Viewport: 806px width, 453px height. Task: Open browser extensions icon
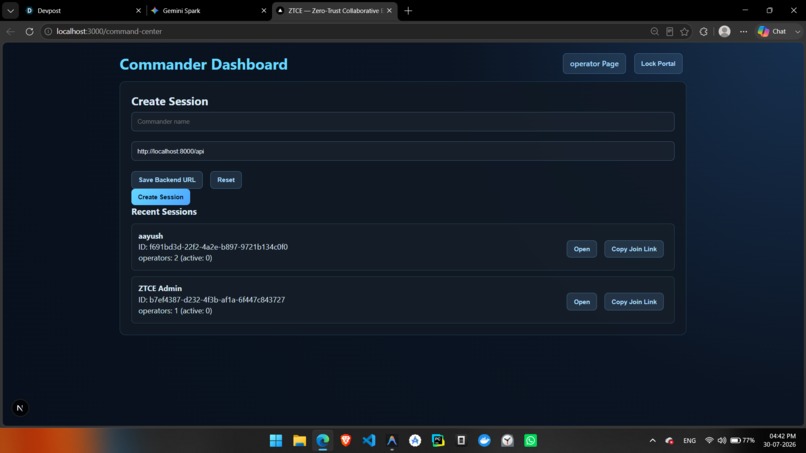click(703, 31)
